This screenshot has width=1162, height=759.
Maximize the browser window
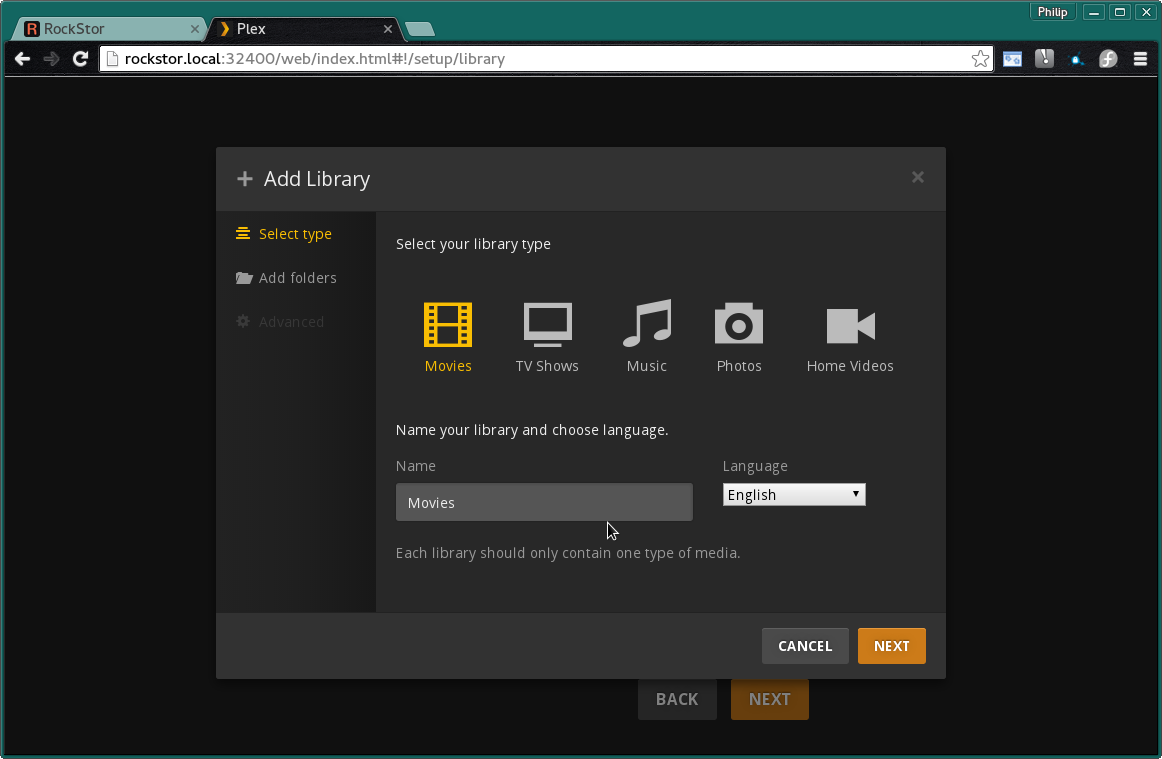coord(1120,12)
